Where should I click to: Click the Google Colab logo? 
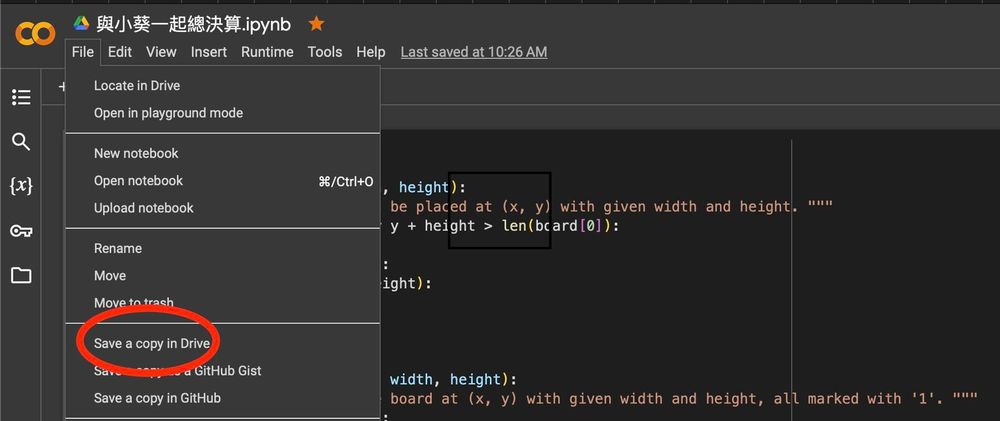click(35, 34)
